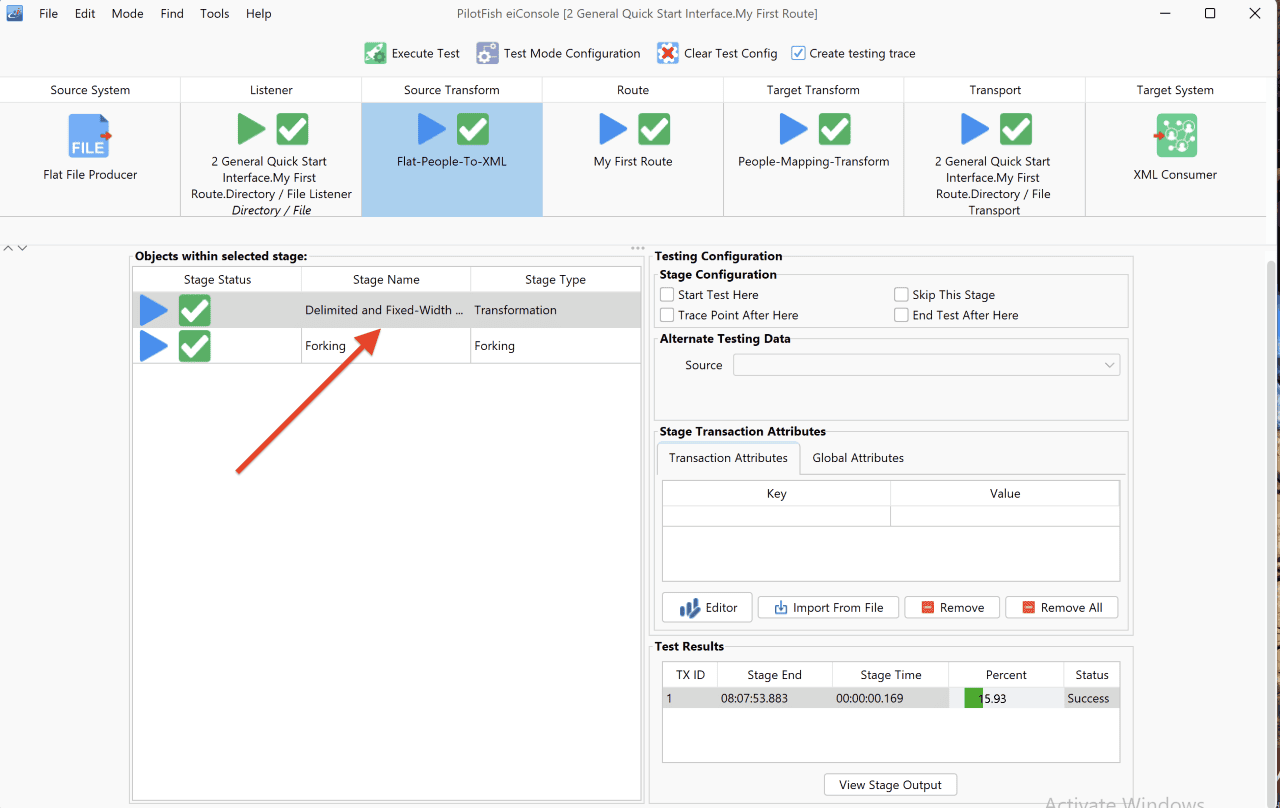Click the Clear Test Config red X icon

(x=667, y=53)
